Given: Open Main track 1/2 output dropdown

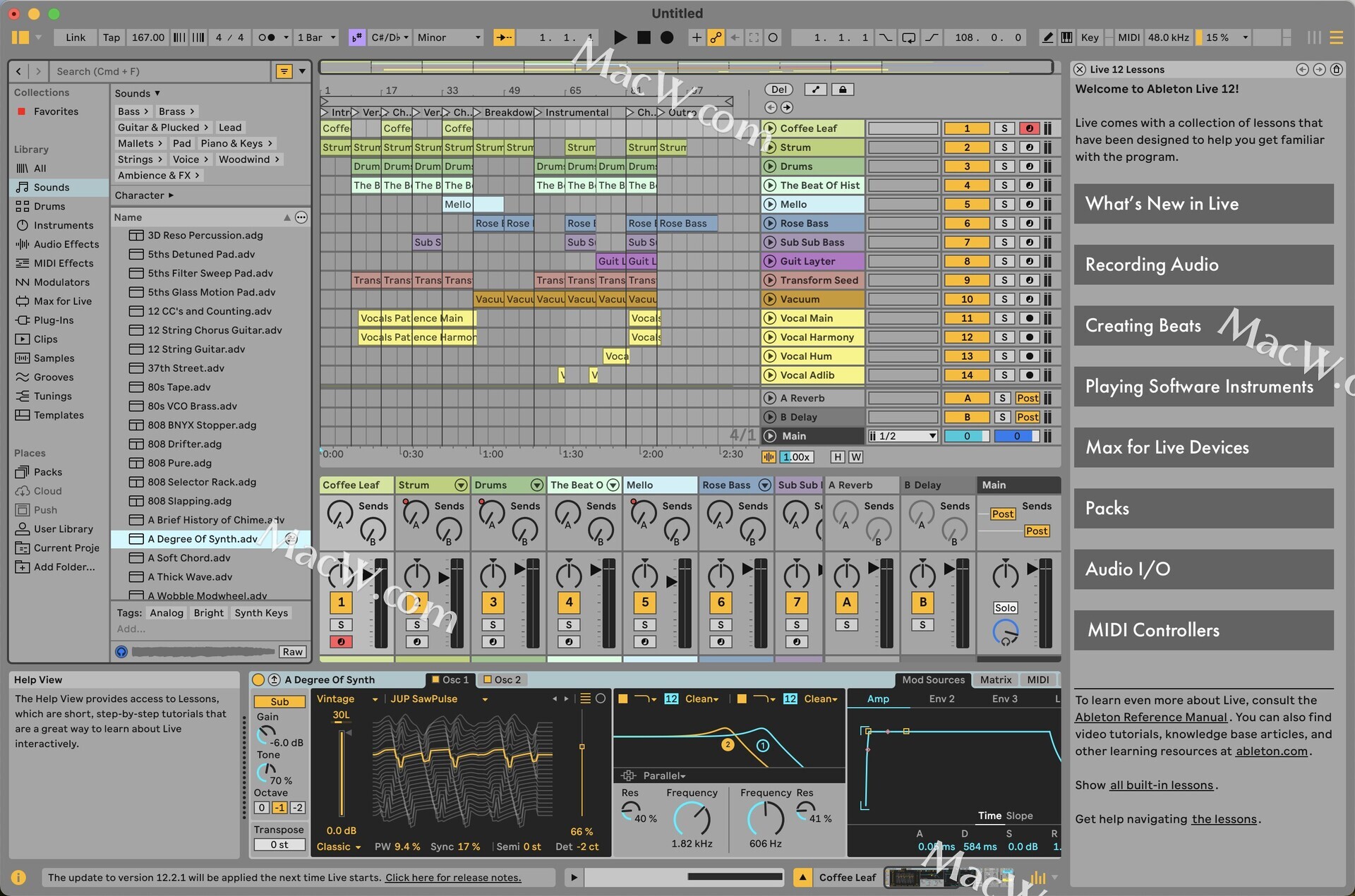Looking at the screenshot, I should (x=903, y=436).
